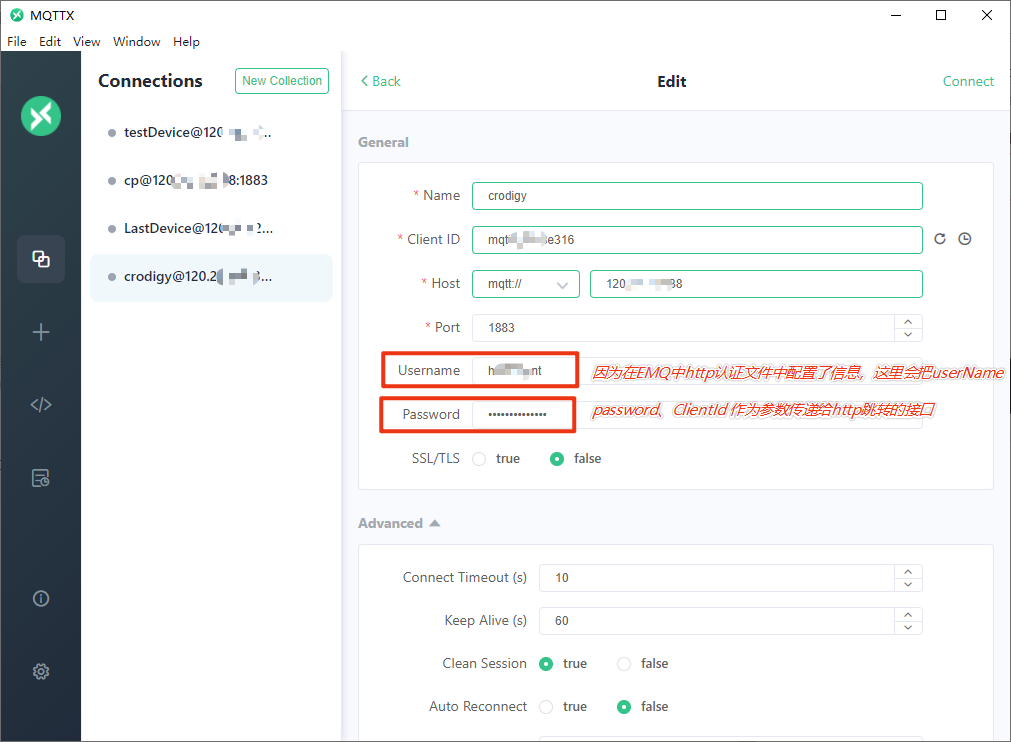Image resolution: width=1011 pixels, height=742 pixels.
Task: Regenerate Client ID with refresh icon
Action: point(940,239)
